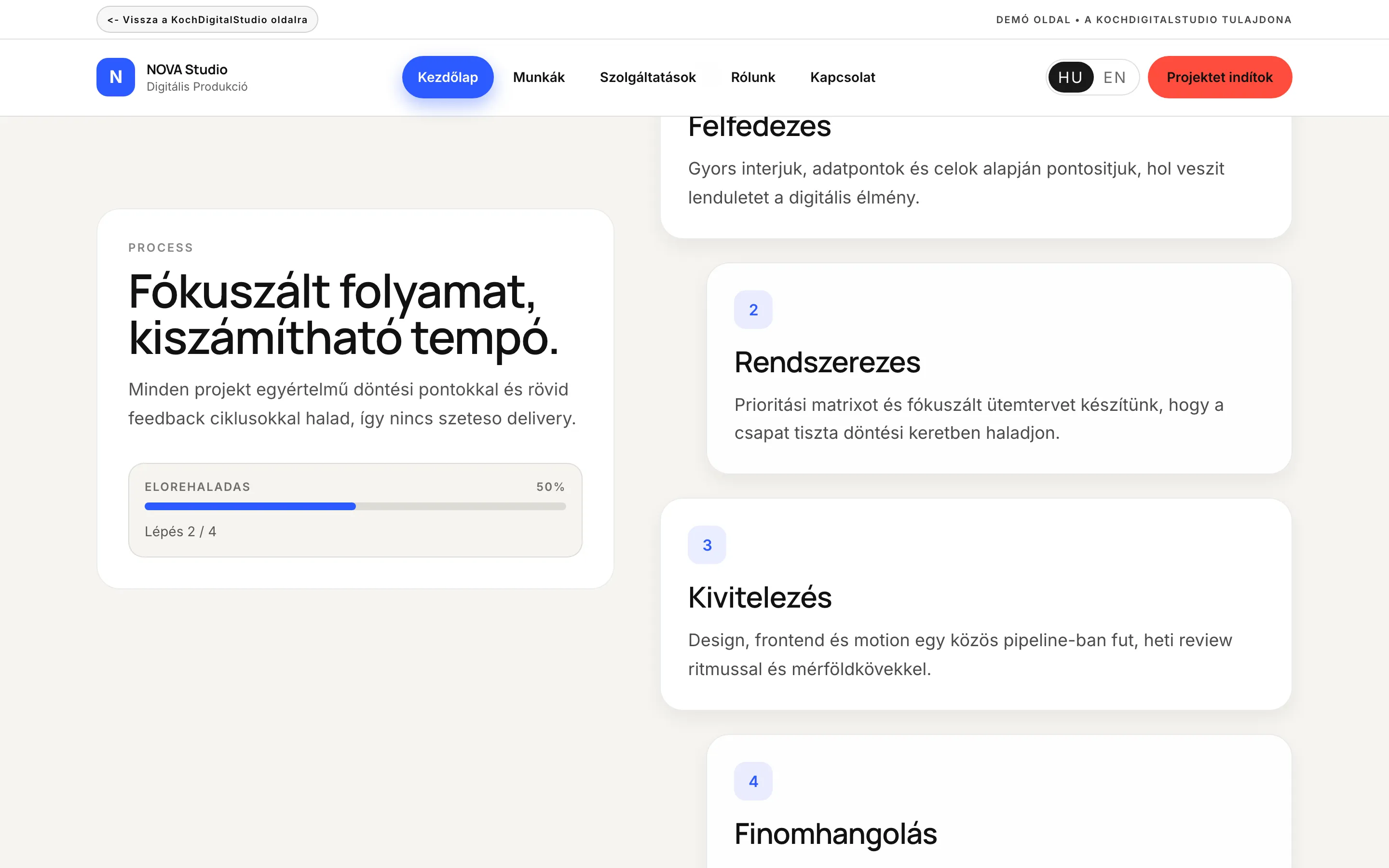Click the Projektet indítok button

1220,77
